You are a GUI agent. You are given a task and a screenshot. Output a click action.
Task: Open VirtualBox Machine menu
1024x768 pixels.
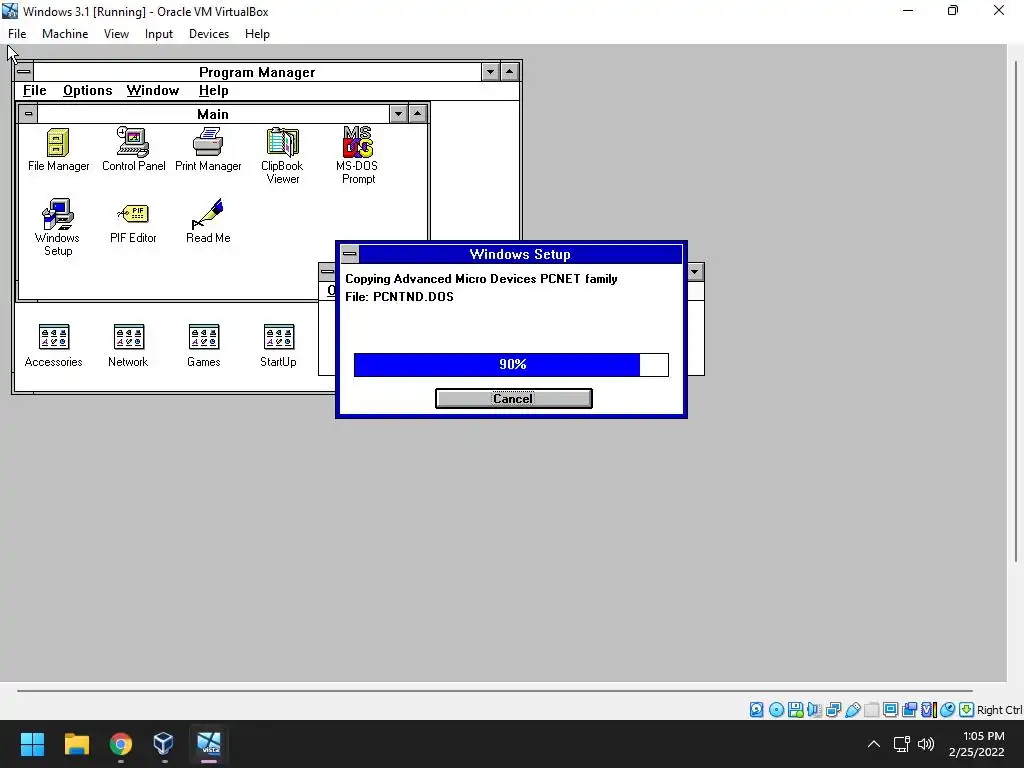65,34
